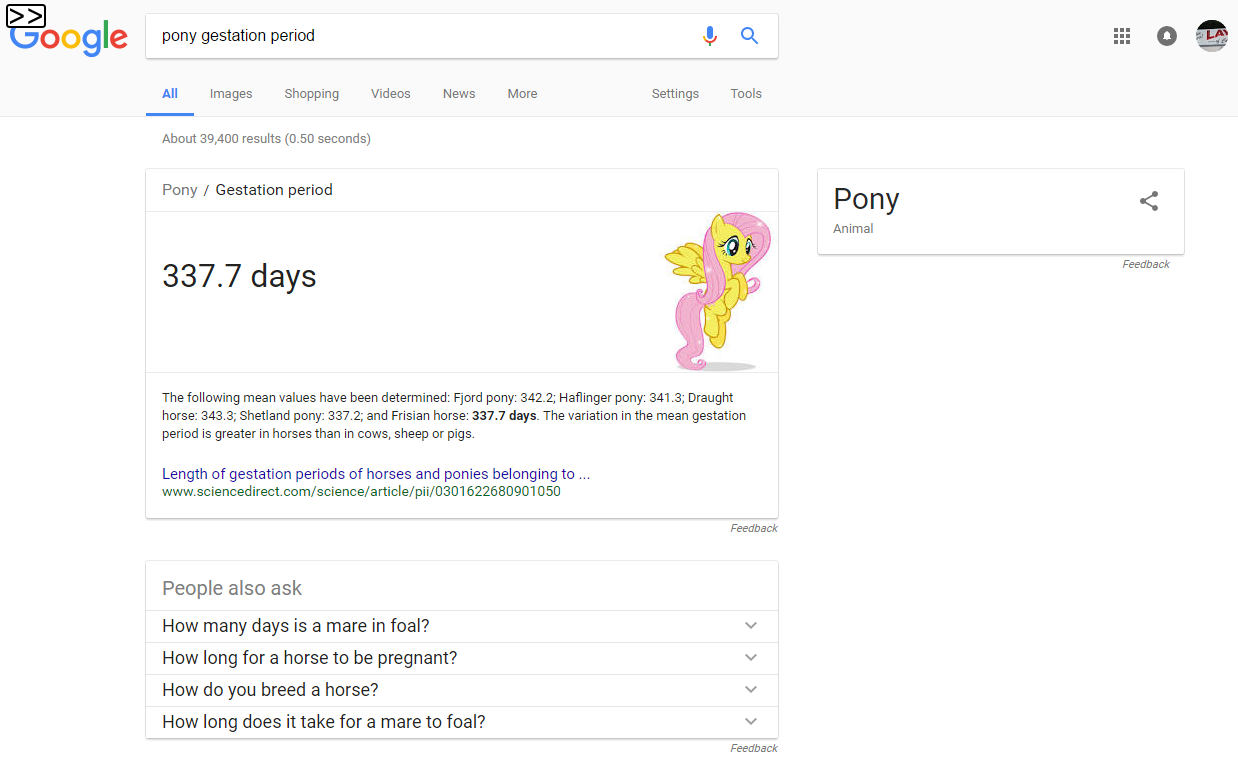Click the 'Gestation period' breadcrumb text
Viewport: 1238px width, 780px height.
(274, 190)
